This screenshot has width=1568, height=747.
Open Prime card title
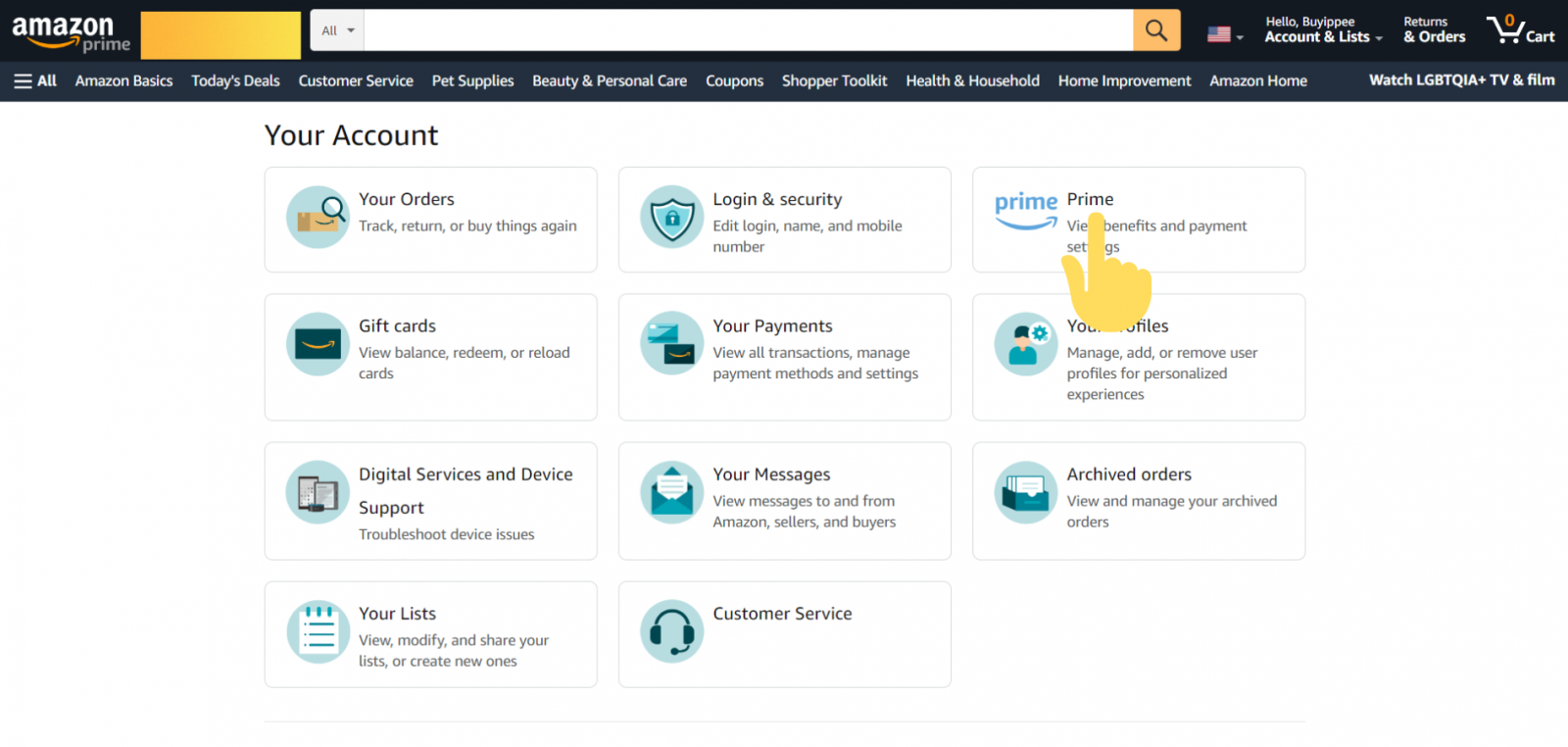tap(1090, 199)
